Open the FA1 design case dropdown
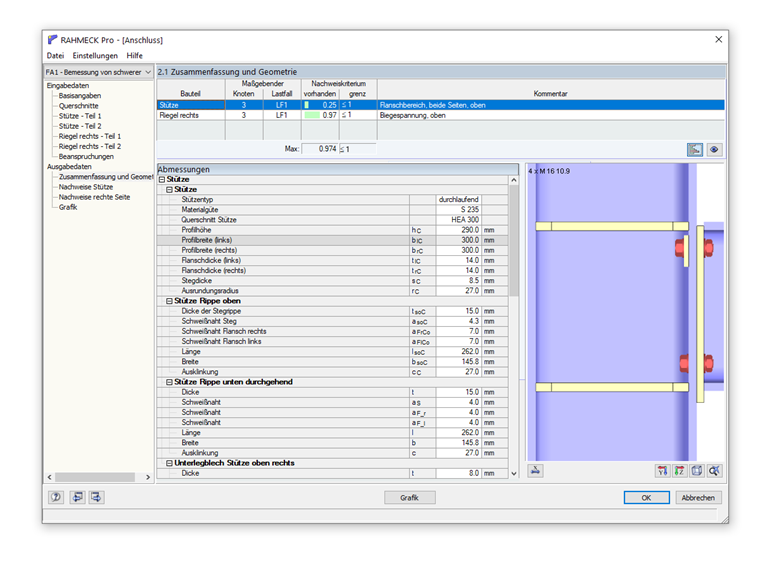760x570 pixels. 99,72
